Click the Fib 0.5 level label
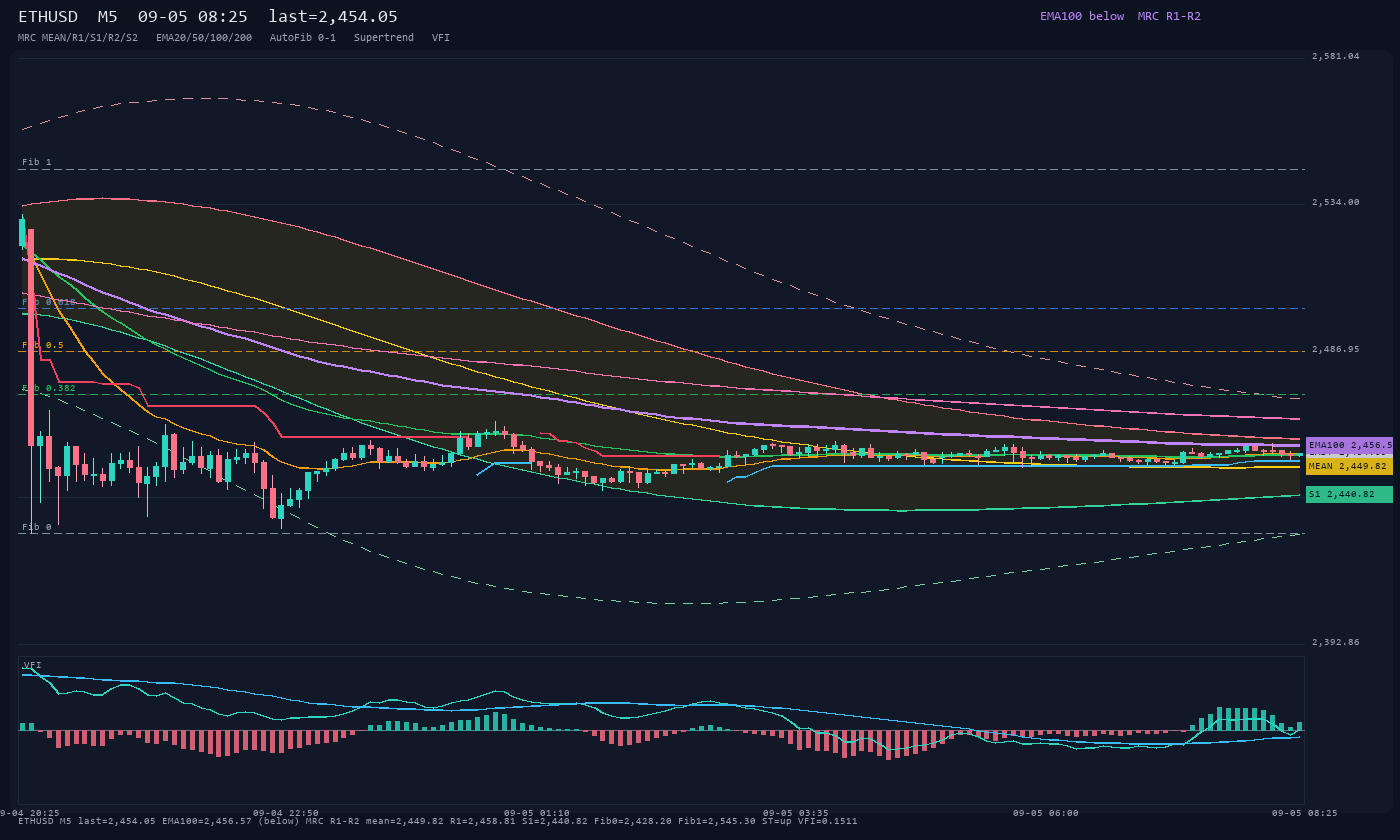The image size is (1400, 840). coord(43,345)
